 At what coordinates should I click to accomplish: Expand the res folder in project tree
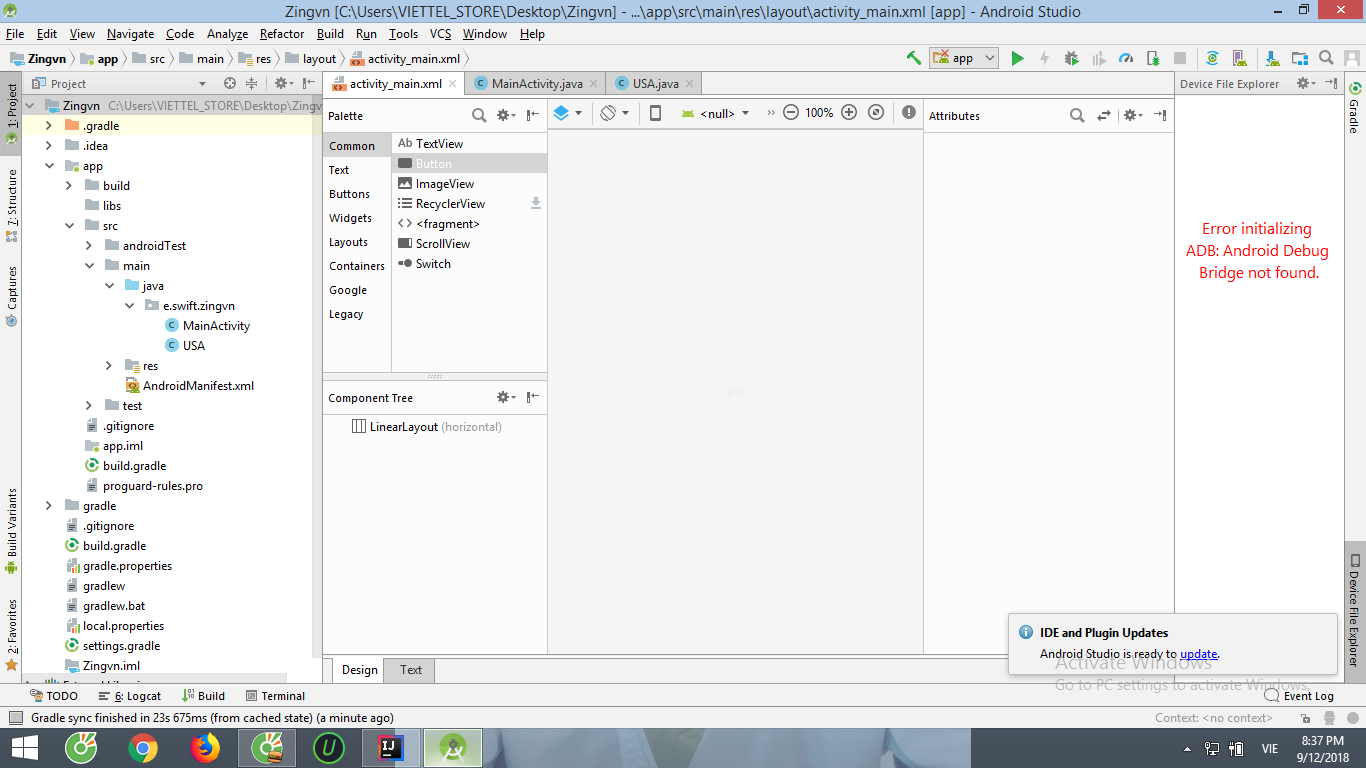(x=109, y=366)
